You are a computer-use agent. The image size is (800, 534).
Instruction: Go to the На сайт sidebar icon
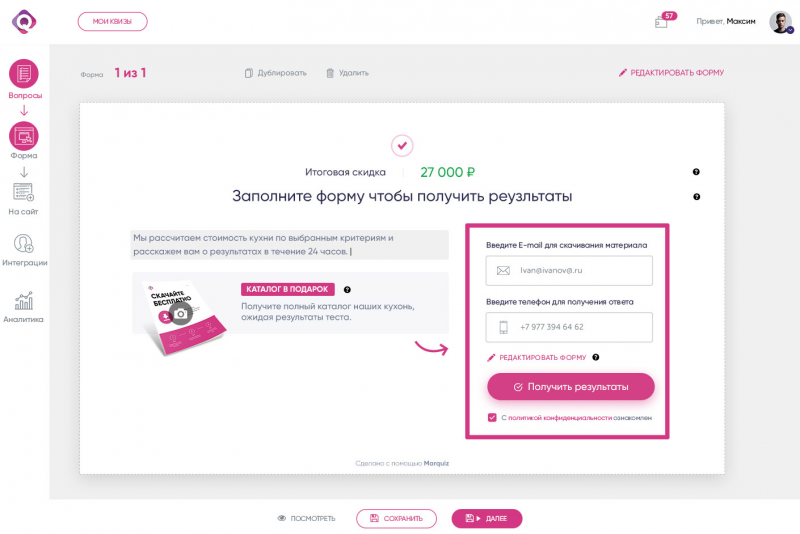point(23,192)
